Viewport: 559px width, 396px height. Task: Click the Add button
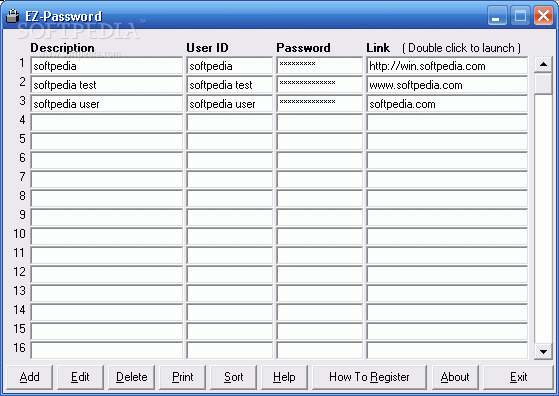(30, 377)
